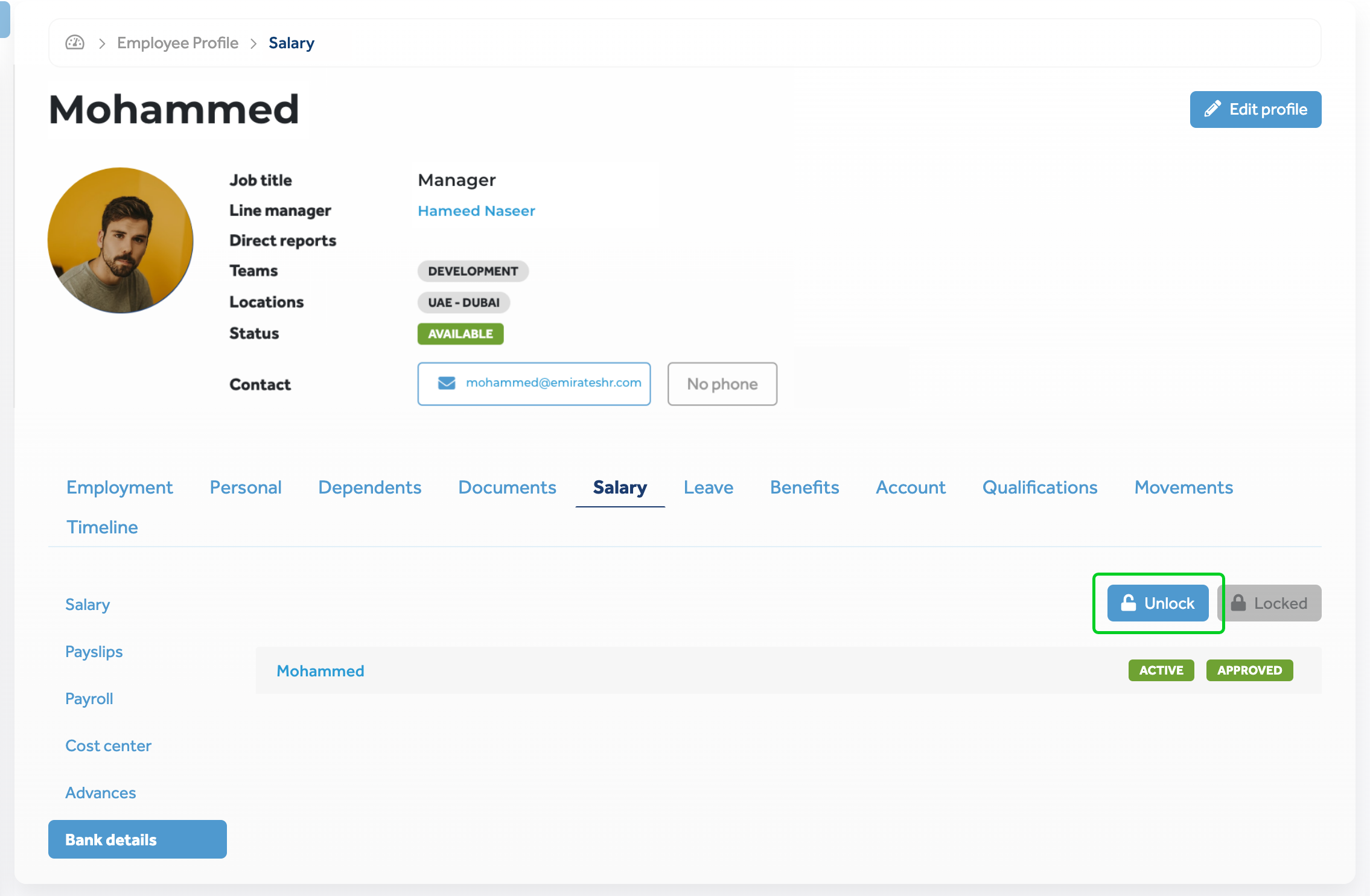Click the envelope icon in email contact

[446, 383]
